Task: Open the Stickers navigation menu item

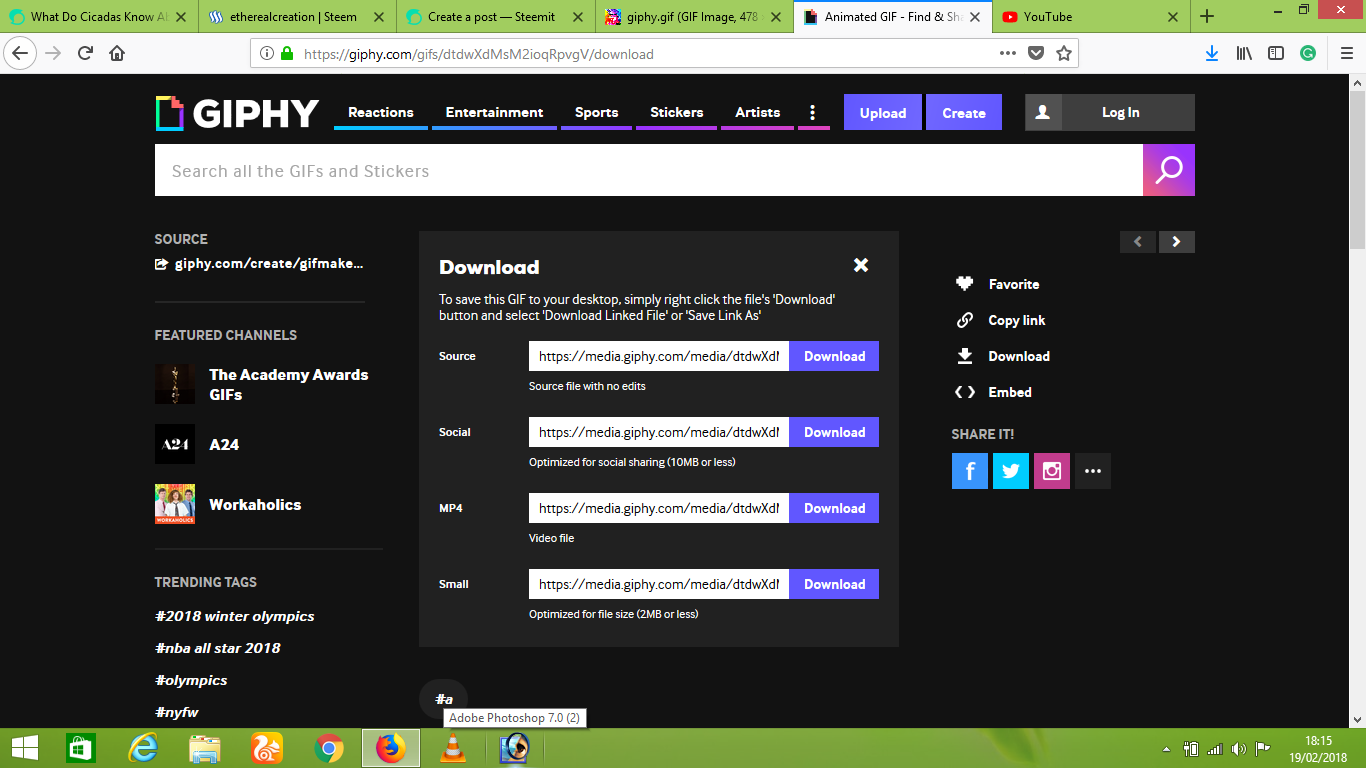Action: click(x=676, y=112)
